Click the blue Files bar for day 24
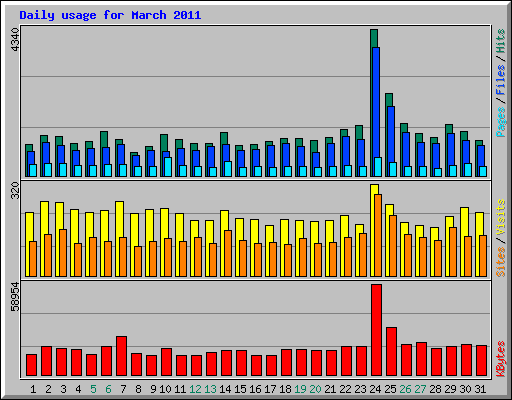 point(376,102)
